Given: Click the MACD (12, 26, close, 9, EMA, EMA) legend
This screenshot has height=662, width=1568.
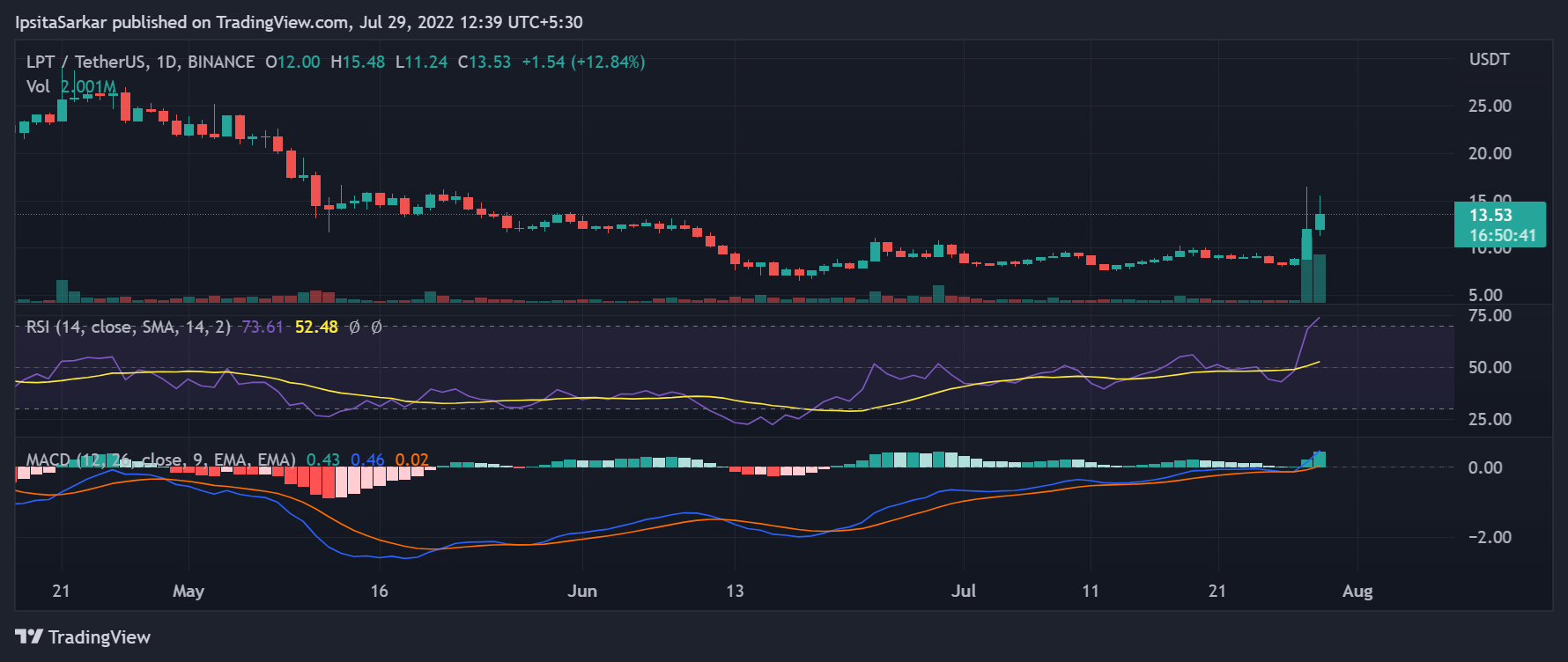Looking at the screenshot, I should click(x=161, y=460).
